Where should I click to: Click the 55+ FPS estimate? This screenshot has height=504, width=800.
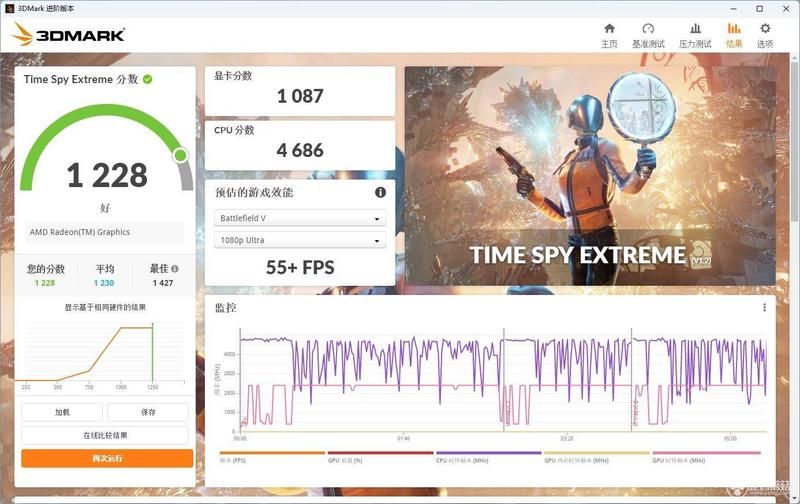300,267
